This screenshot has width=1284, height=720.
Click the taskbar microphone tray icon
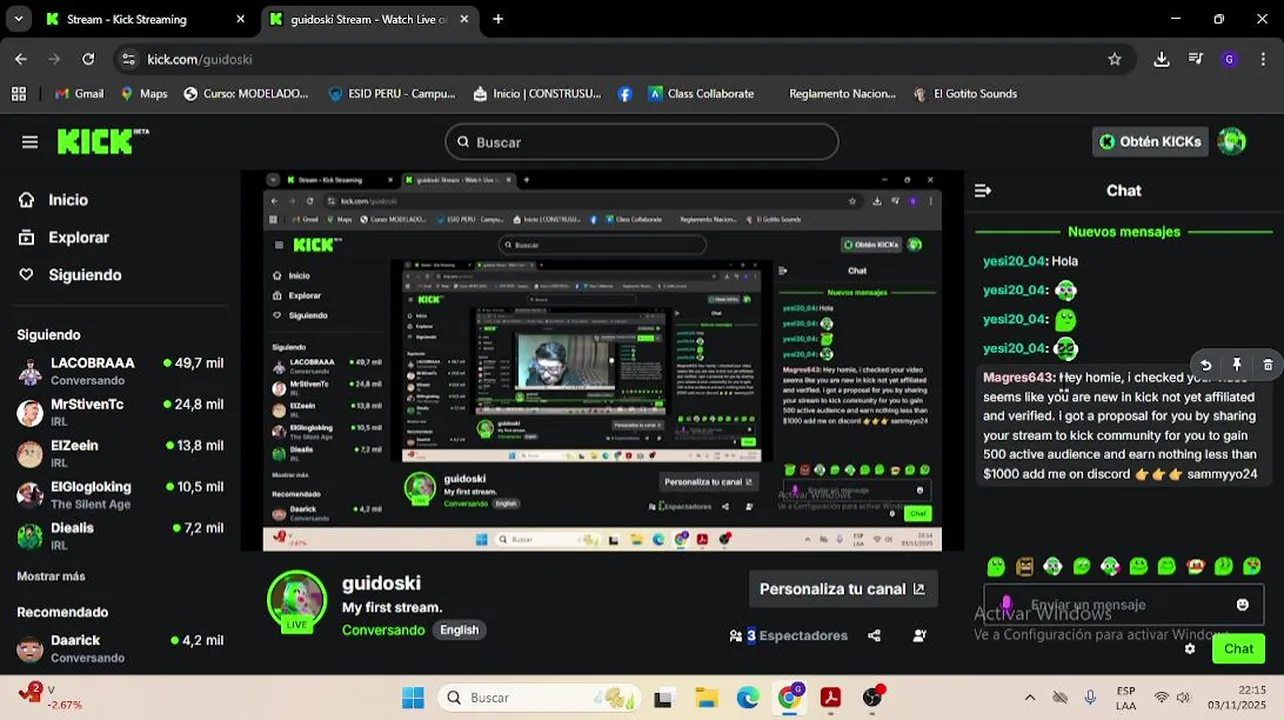[1090, 697]
